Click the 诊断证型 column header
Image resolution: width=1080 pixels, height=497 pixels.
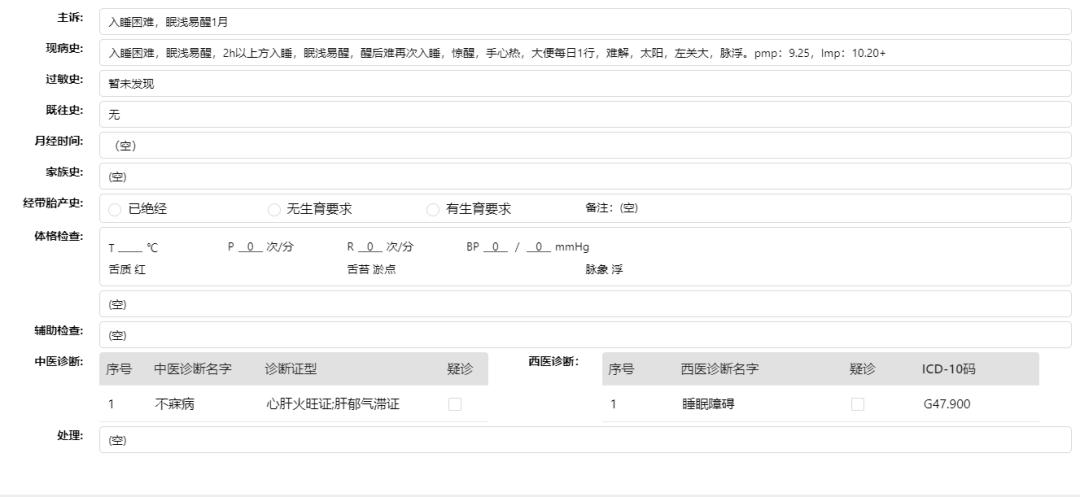[291, 369]
